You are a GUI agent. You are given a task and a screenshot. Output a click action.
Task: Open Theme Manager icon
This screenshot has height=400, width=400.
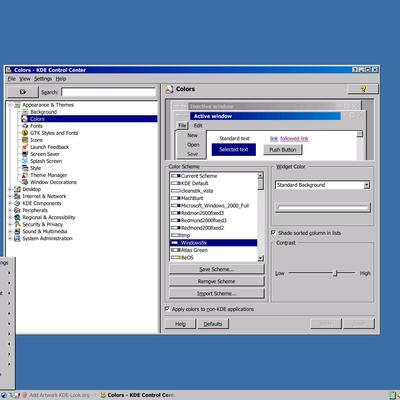pyautogui.click(x=25, y=175)
